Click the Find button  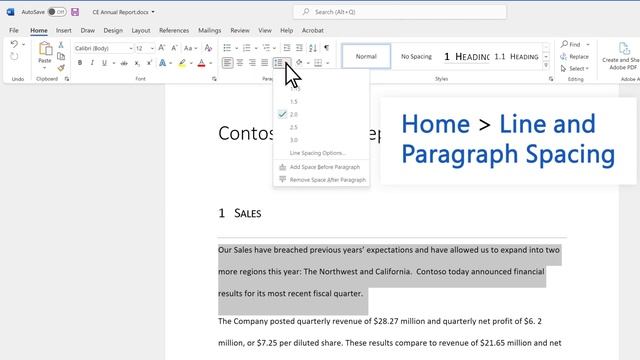pos(571,44)
